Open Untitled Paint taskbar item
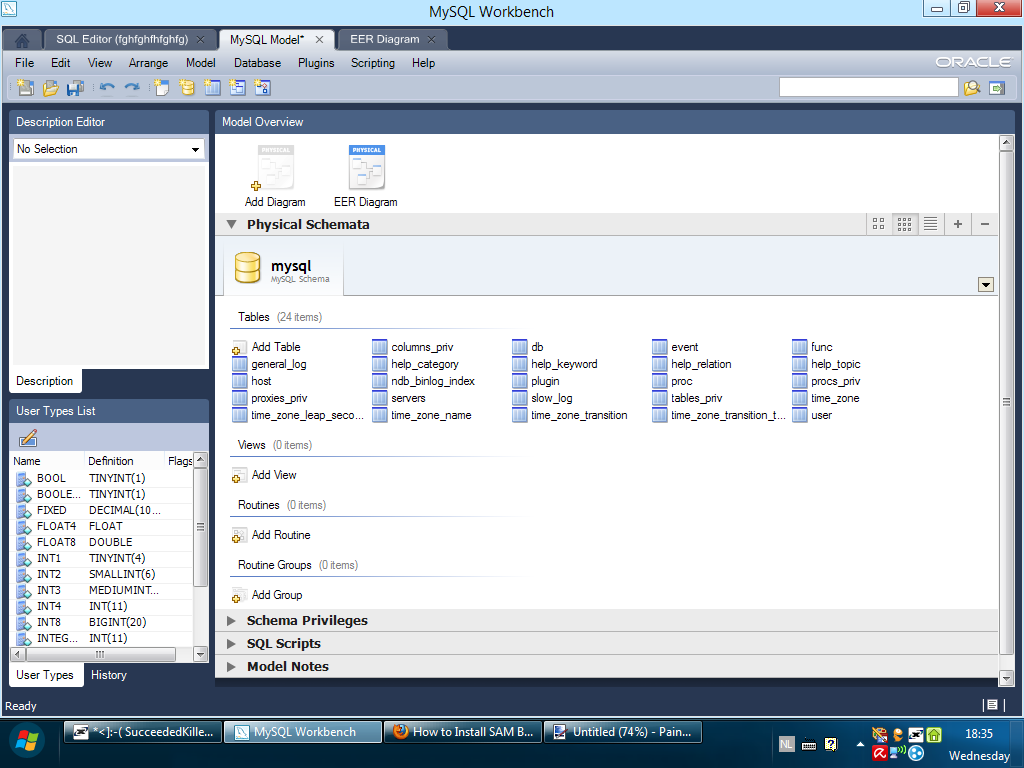The image size is (1024, 768). coord(623,732)
